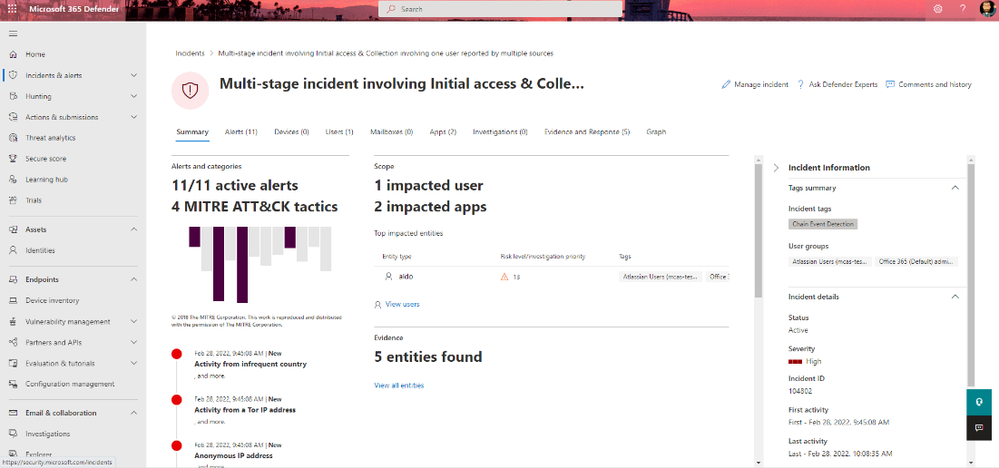
Task: Click the Threat analytics icon
Action: 13,138
